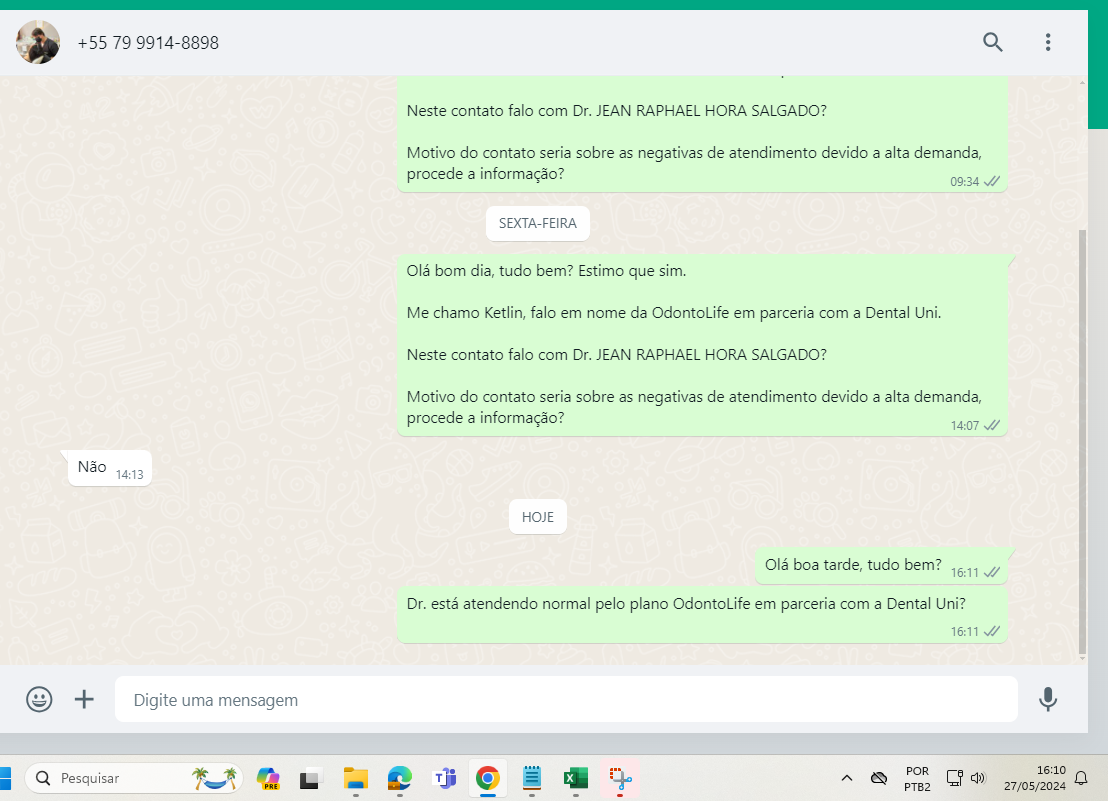
Task: Open volume control tray icon
Action: (978, 778)
